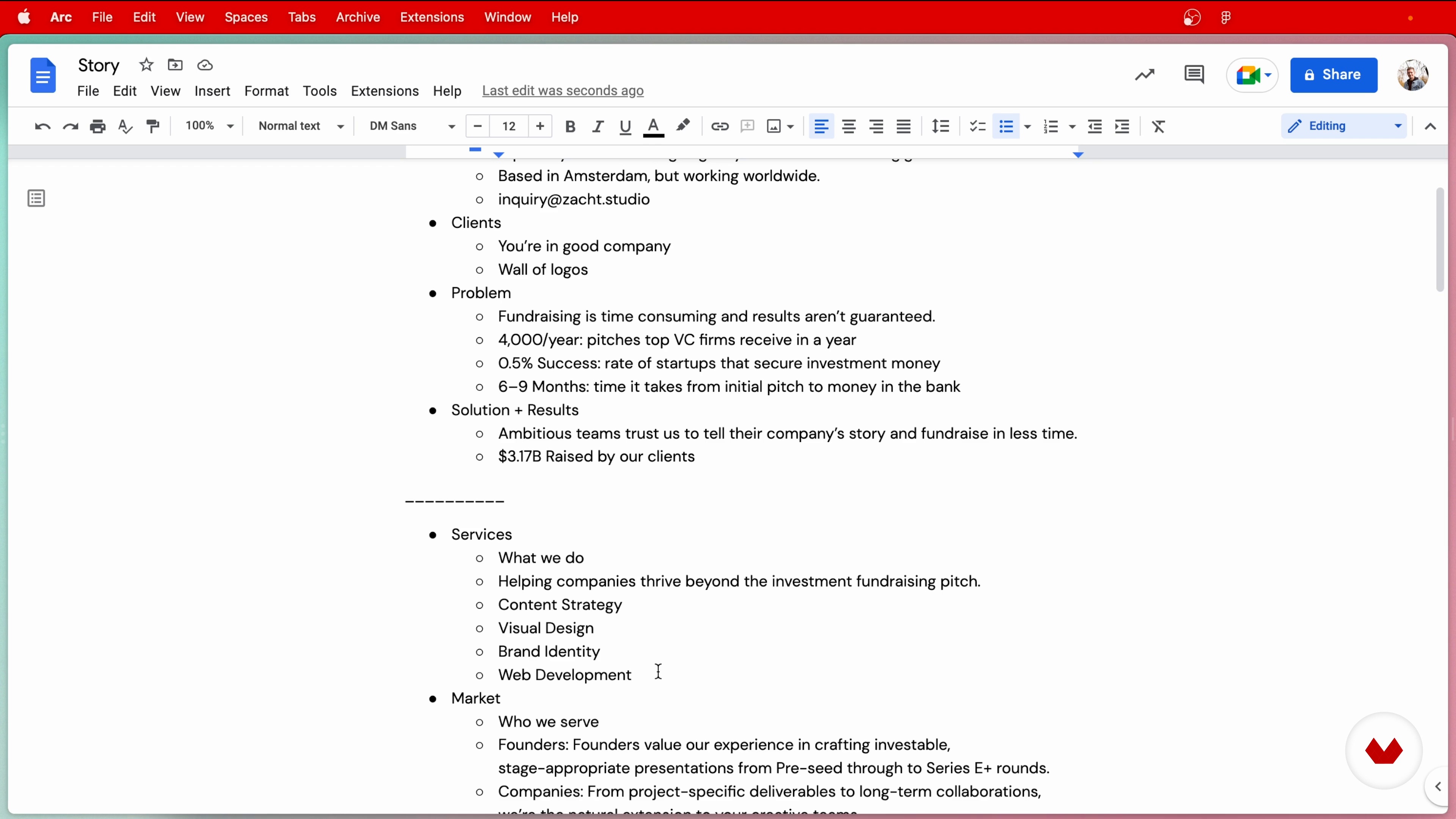Open Arc's Archive menu
This screenshot has height=819, width=1456.
358,17
